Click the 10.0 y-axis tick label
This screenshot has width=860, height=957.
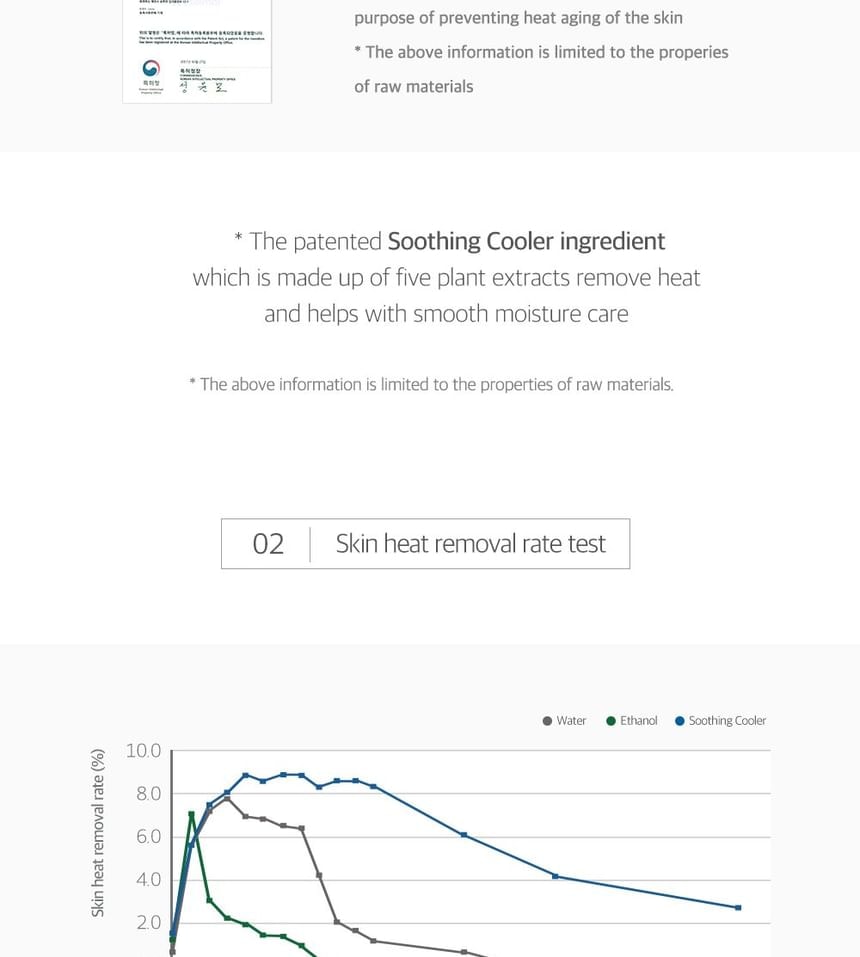coord(143,751)
